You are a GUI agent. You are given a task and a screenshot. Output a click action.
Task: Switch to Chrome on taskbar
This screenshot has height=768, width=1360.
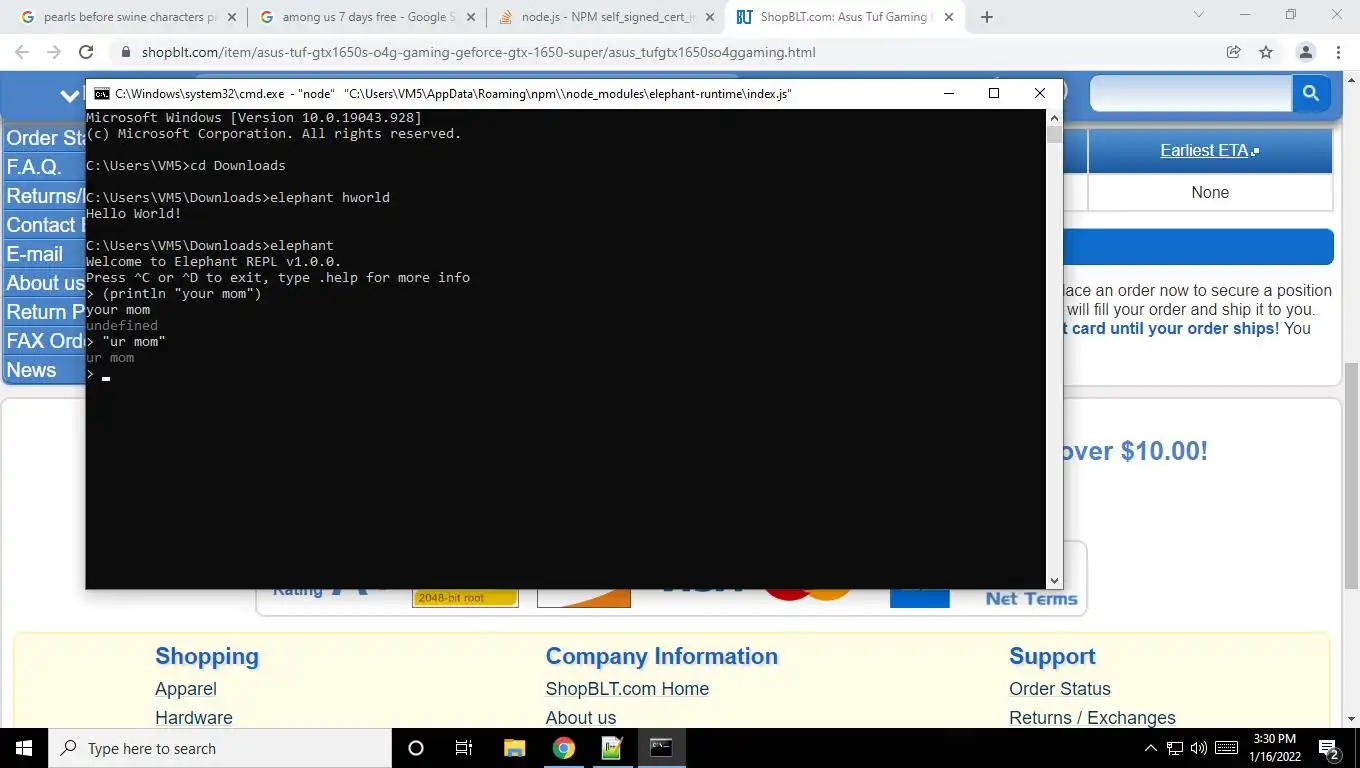pyautogui.click(x=563, y=748)
